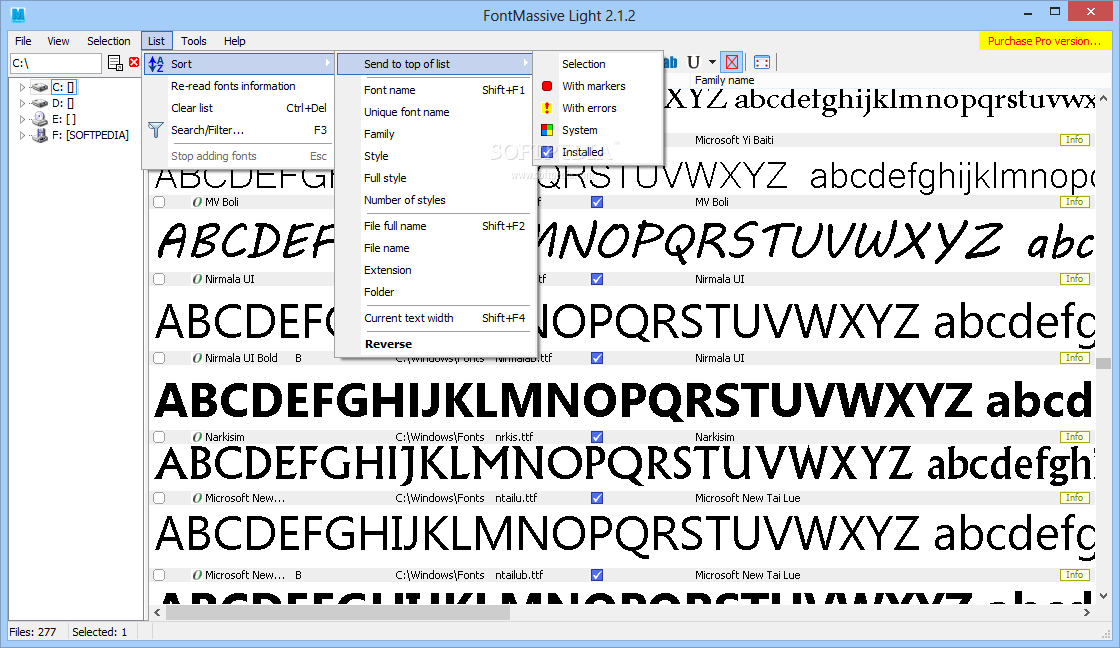Click horizontal scrollbar right arrow

pyautogui.click(x=1087, y=612)
